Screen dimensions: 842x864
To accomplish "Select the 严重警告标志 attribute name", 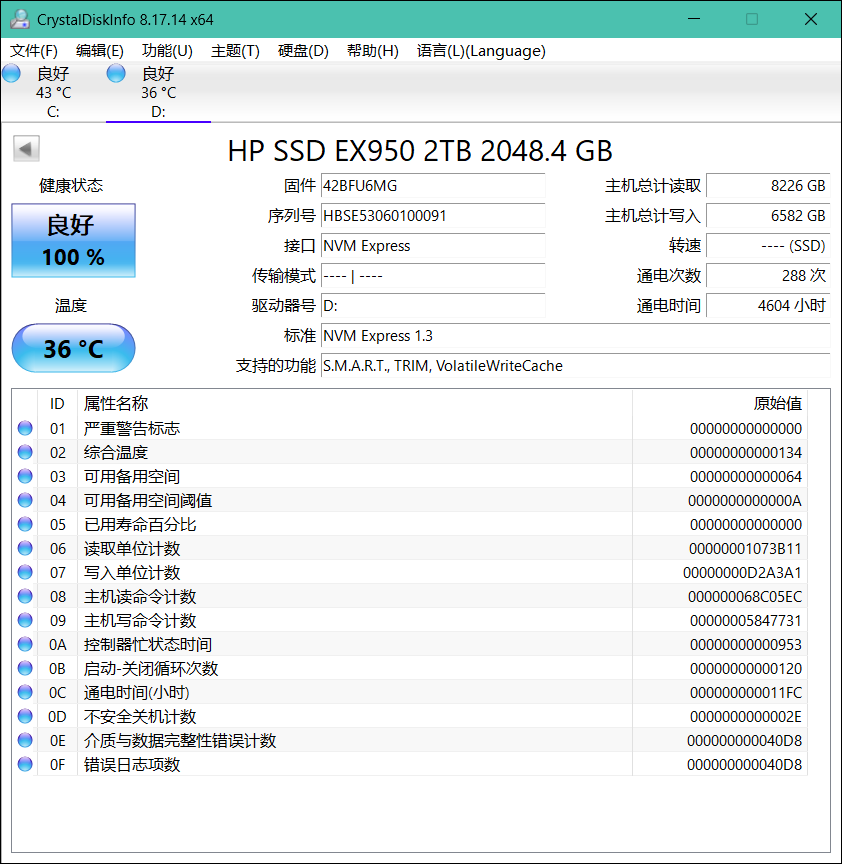I will point(132,428).
